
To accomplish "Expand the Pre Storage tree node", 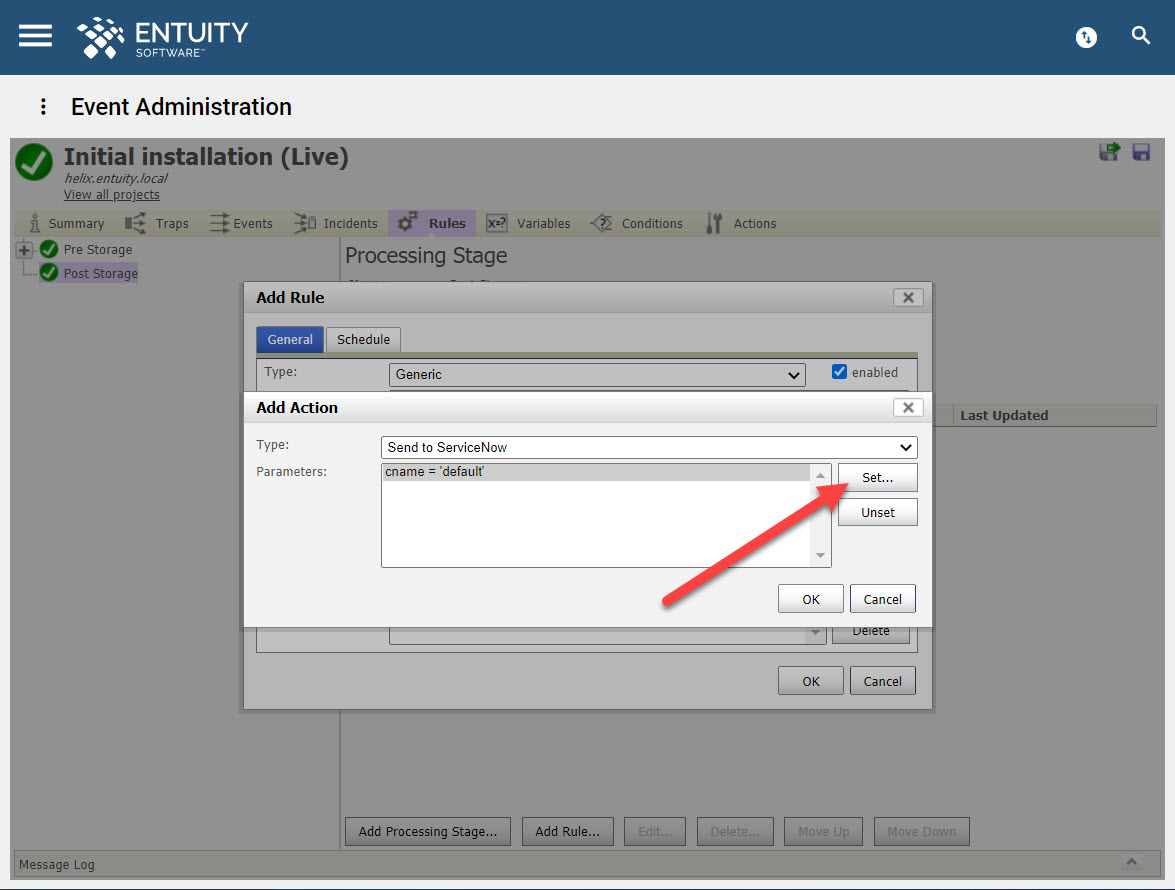I will (x=22, y=249).
